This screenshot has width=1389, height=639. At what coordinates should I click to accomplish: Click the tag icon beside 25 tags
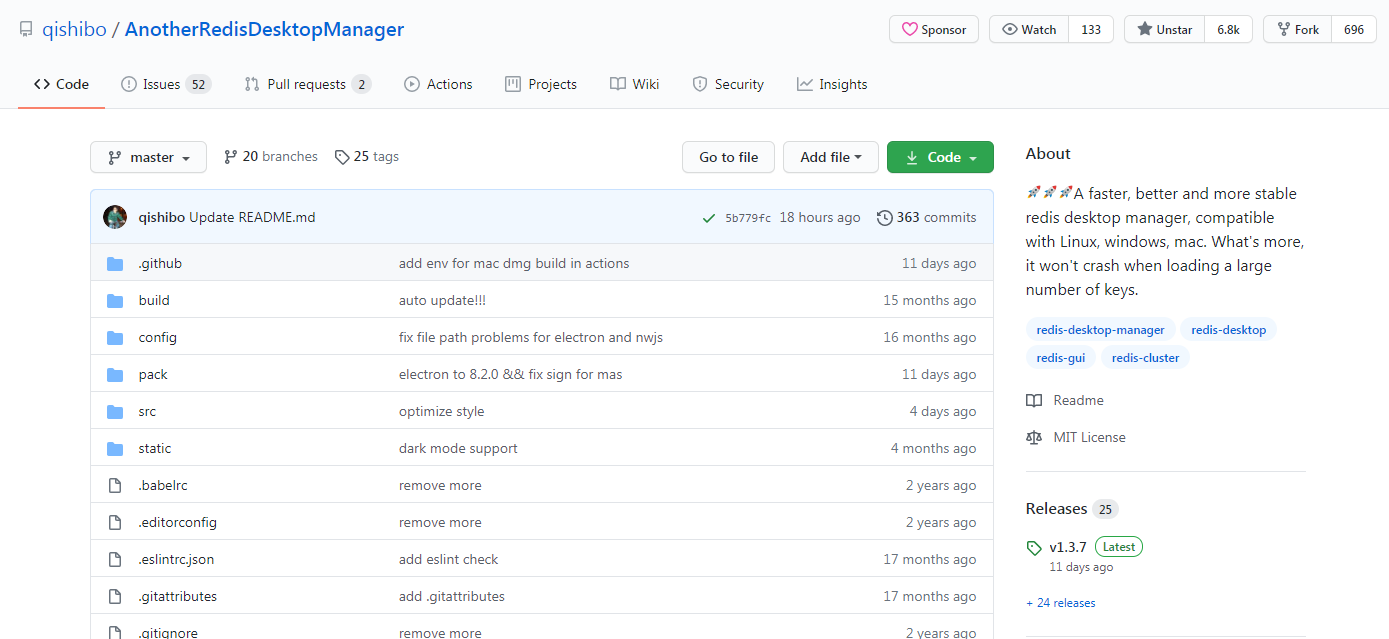point(342,157)
